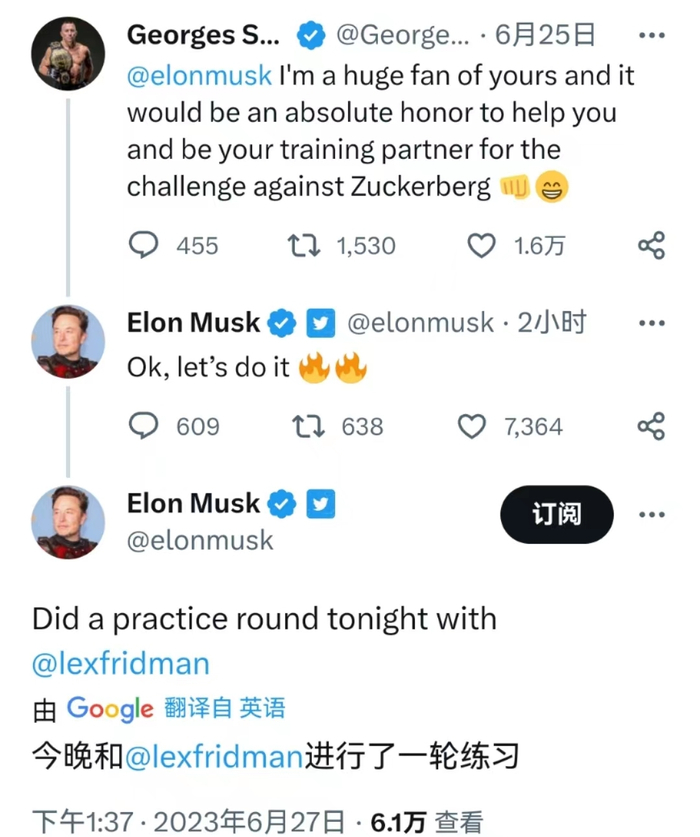700x837 pixels.
Task: Reply to Elon's "Ok, let's do it" tweet
Action: coord(145,427)
